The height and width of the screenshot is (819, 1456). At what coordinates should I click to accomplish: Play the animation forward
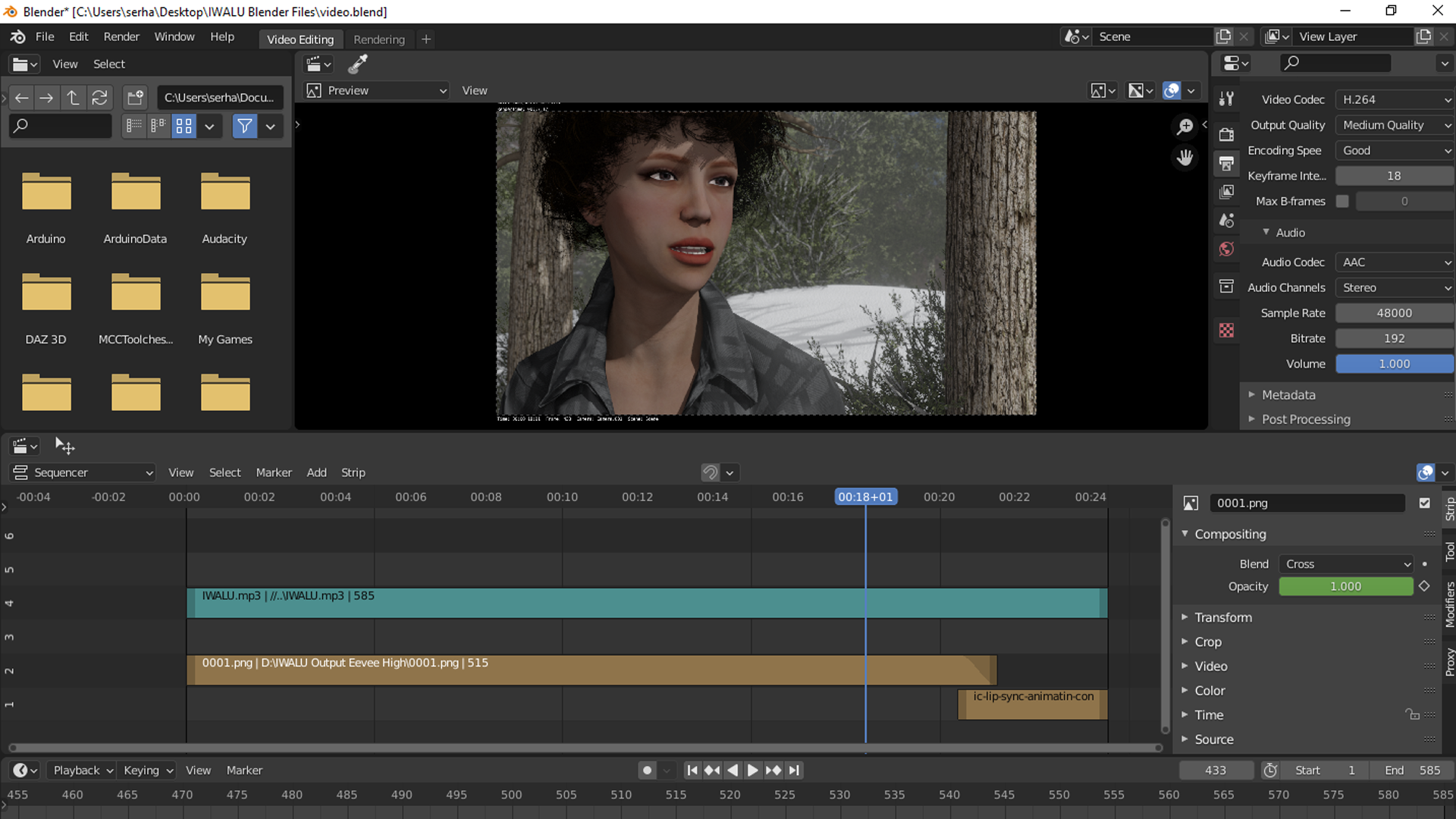coord(752,770)
